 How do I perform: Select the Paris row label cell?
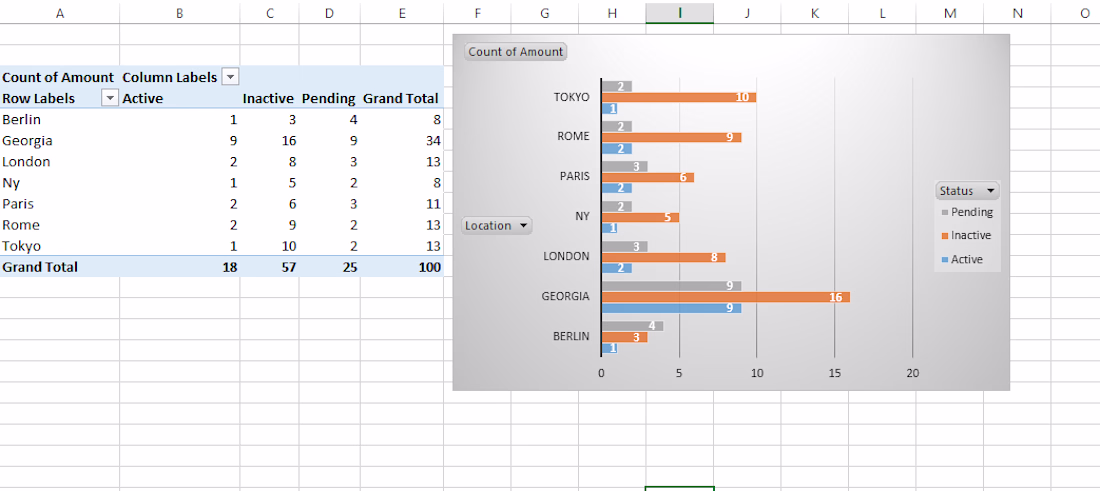(x=60, y=203)
